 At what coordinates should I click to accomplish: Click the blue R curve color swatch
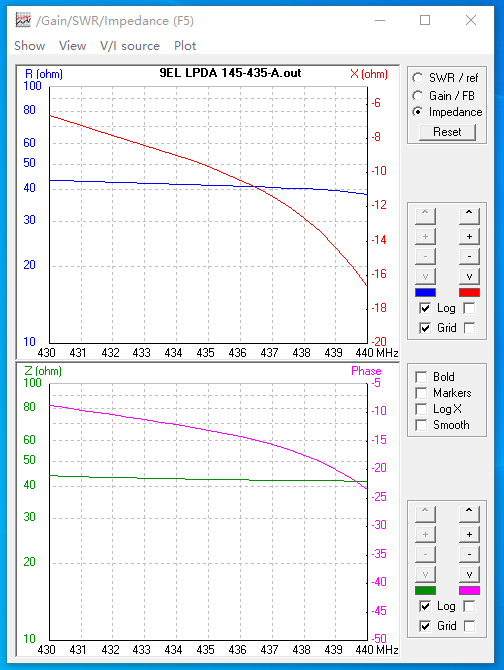coord(425,292)
